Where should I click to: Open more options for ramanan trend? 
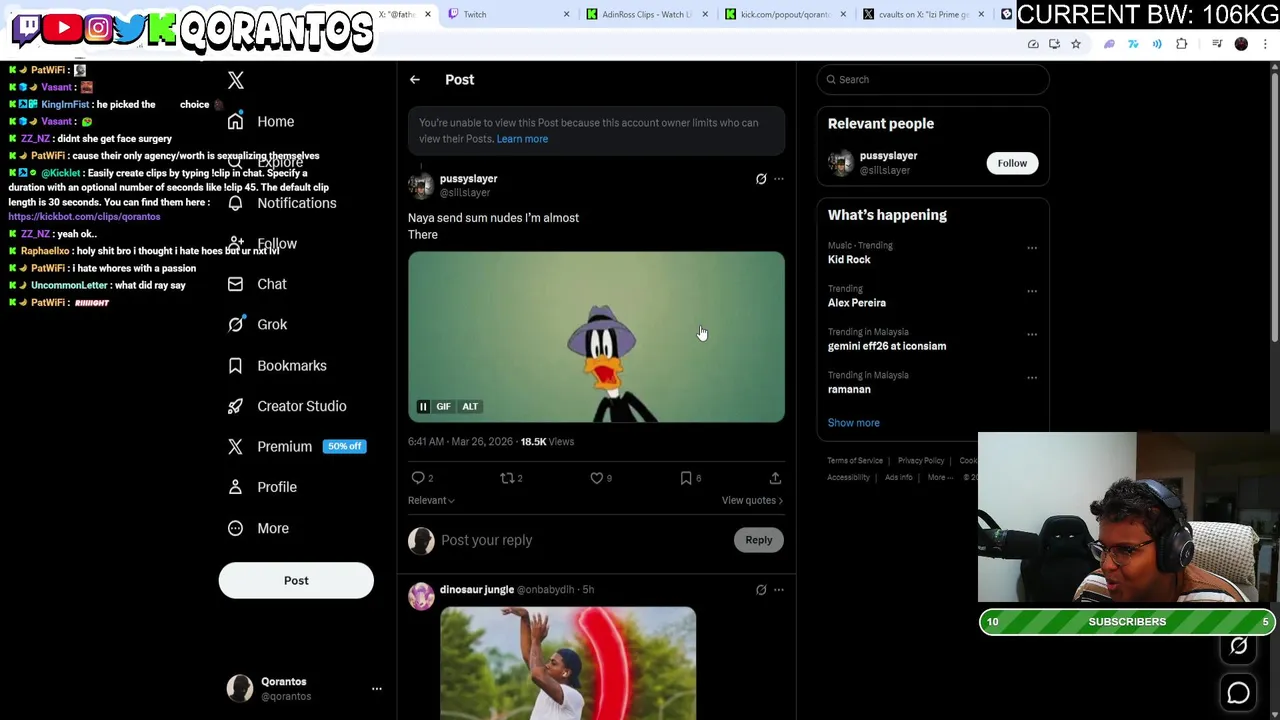point(1032,378)
